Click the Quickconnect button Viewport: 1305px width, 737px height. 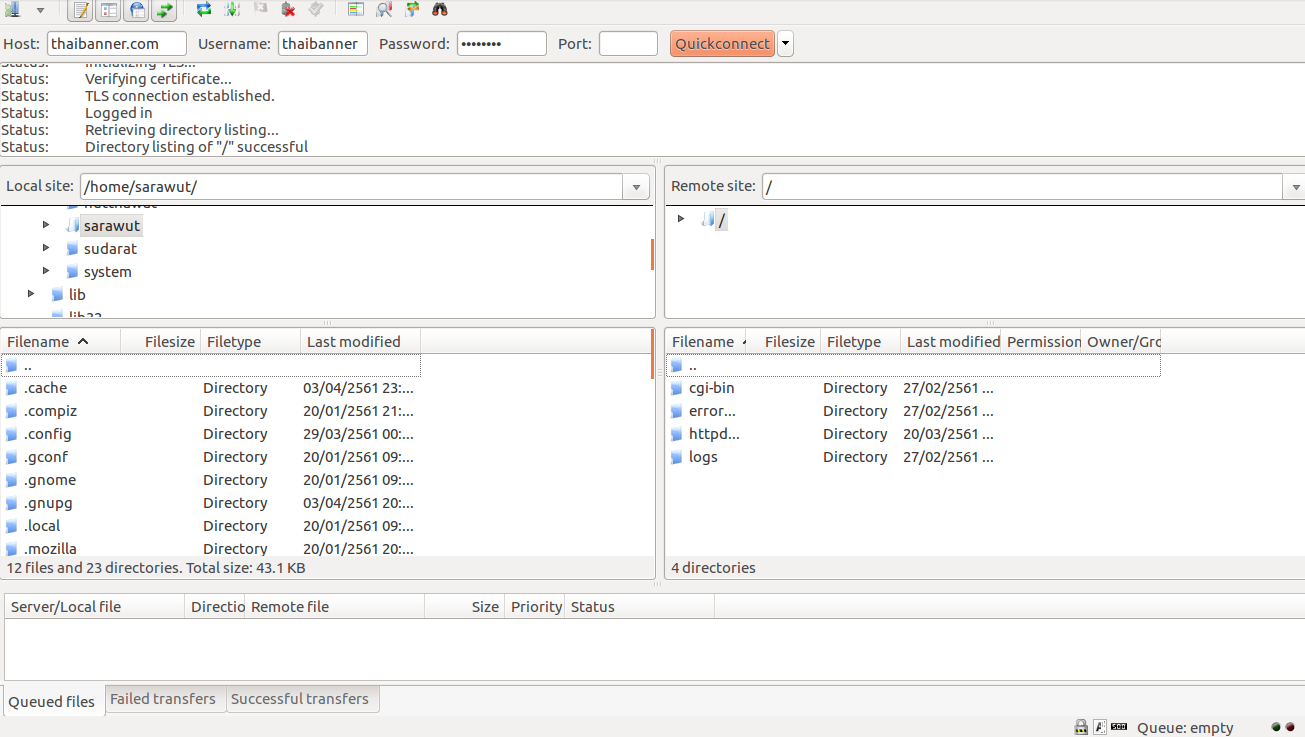[722, 44]
